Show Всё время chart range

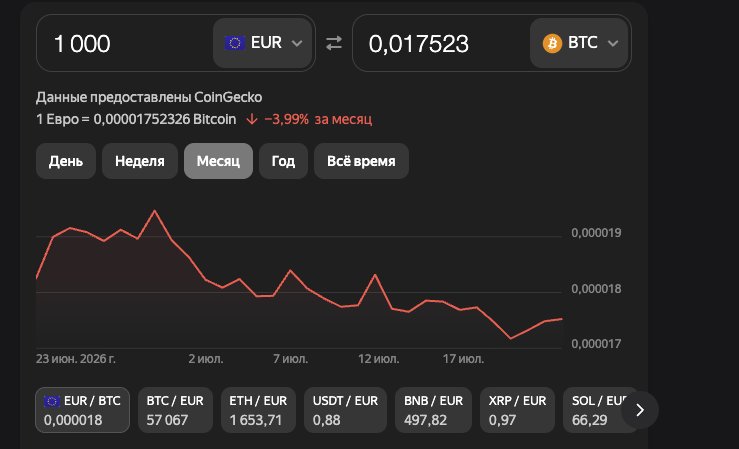pos(361,161)
